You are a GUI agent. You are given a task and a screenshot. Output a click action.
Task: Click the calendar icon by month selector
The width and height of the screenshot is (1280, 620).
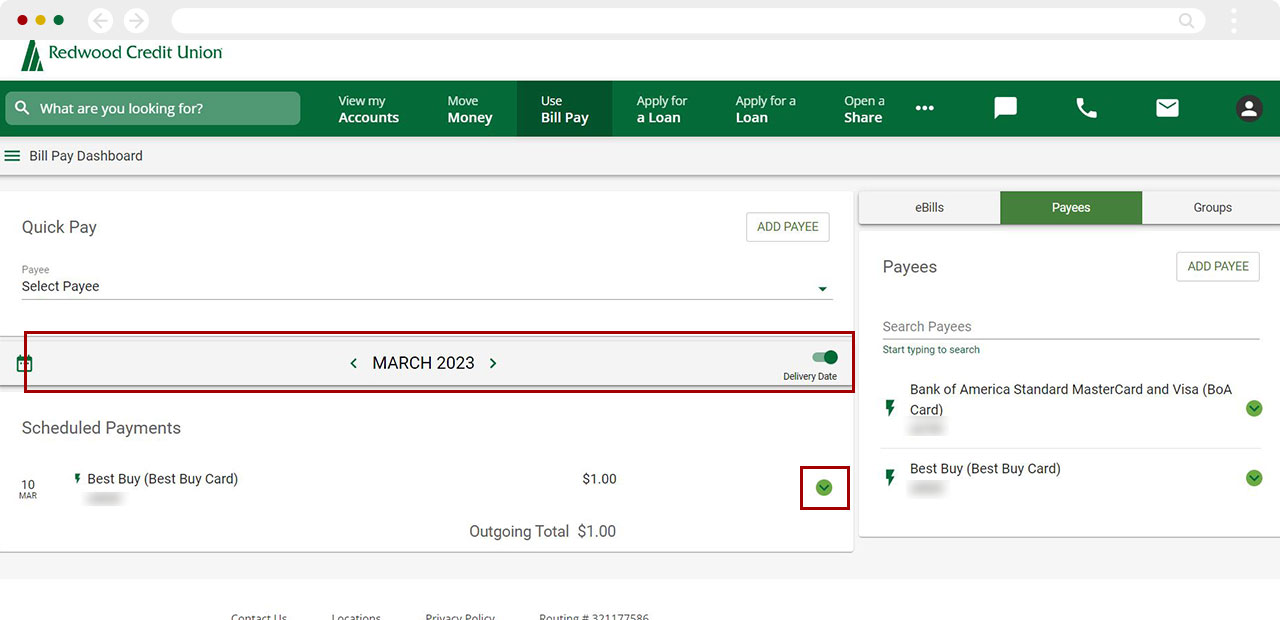coord(24,363)
